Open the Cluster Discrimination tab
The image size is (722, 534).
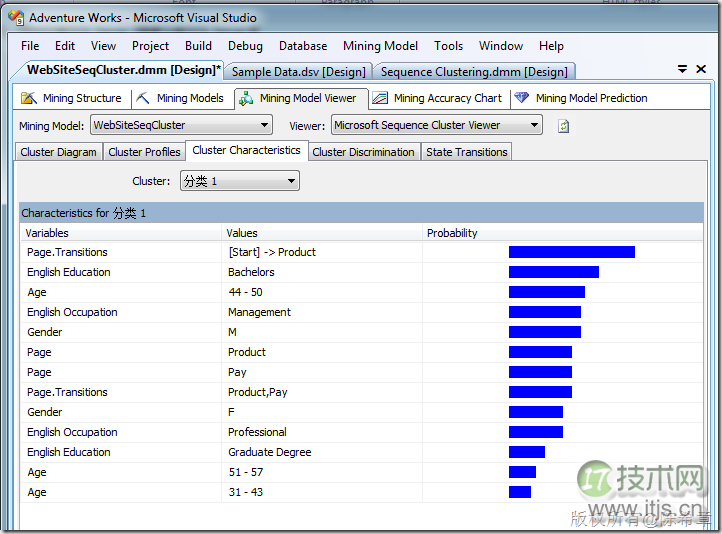point(363,152)
